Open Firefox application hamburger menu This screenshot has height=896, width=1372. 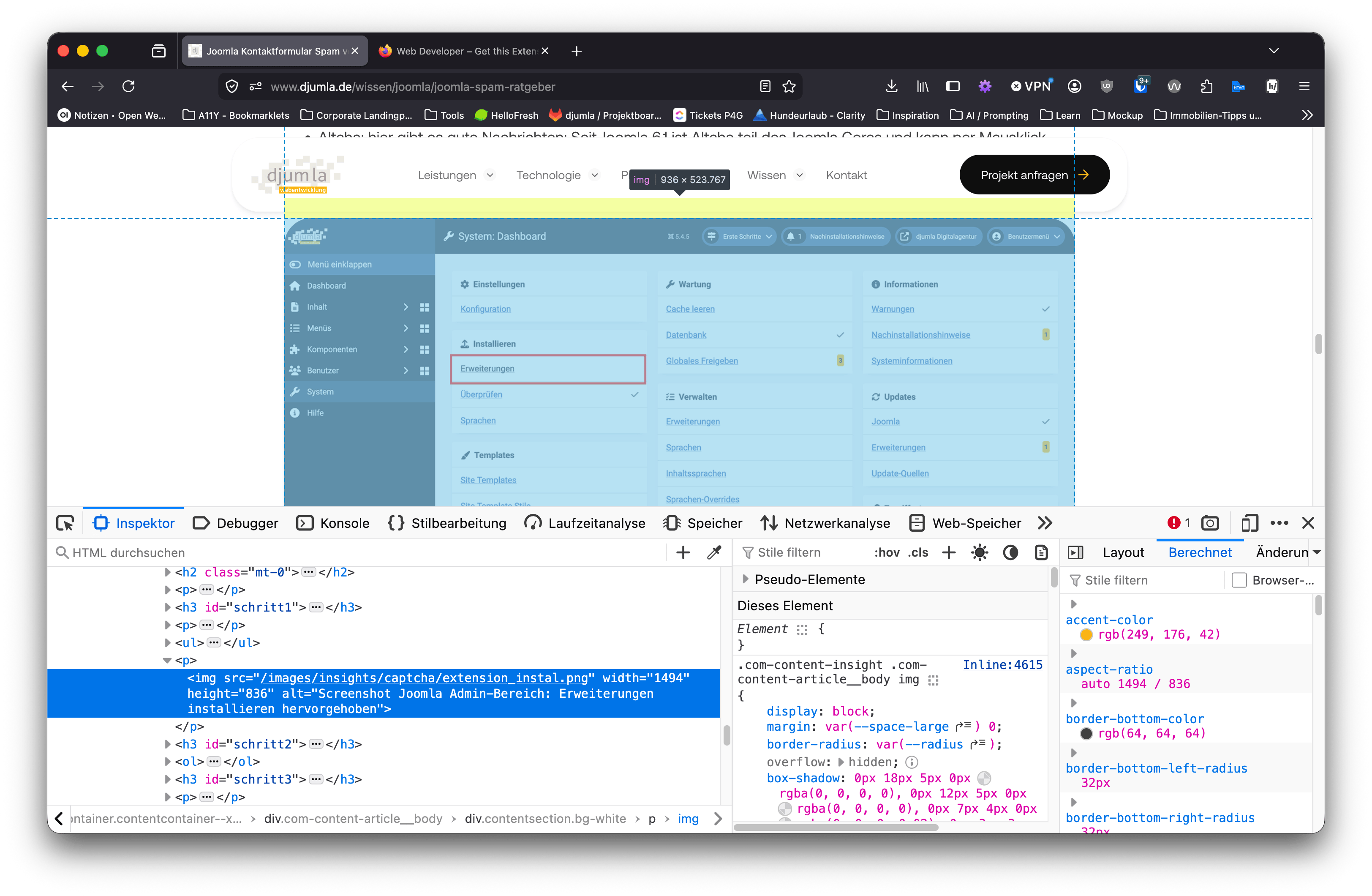click(1304, 86)
